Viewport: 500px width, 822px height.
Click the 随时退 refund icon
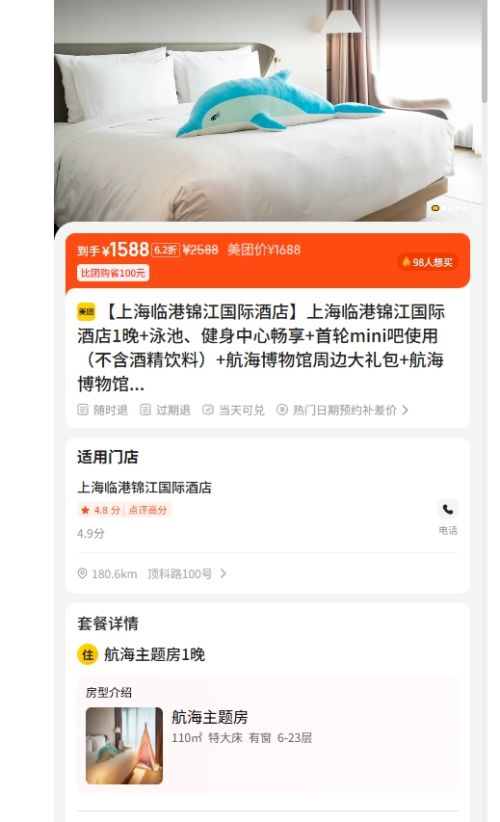click(83, 409)
